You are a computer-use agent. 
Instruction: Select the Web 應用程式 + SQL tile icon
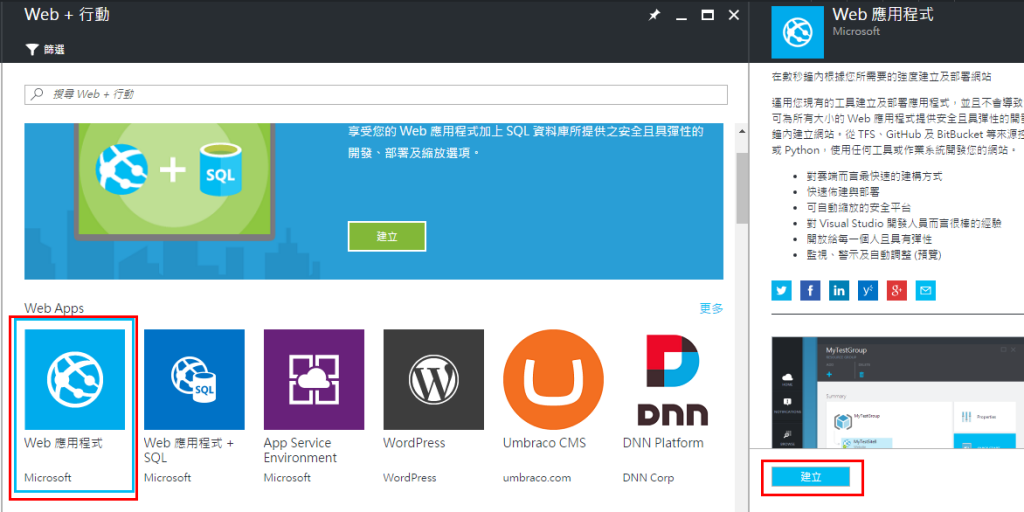click(x=195, y=379)
